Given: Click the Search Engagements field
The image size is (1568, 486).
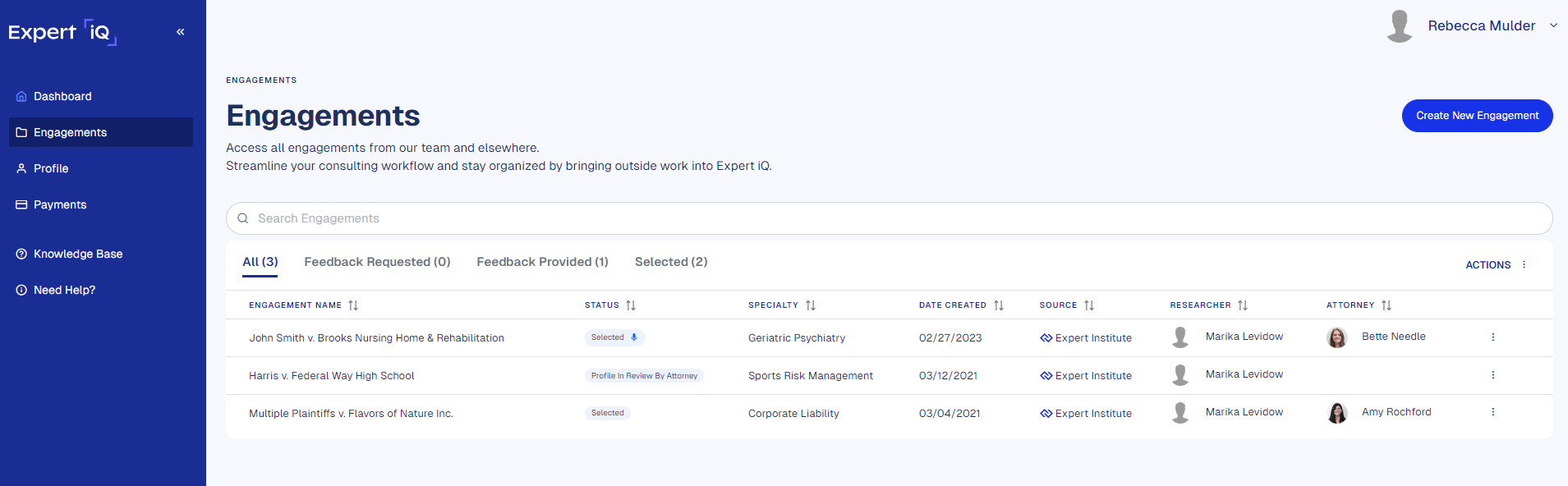Looking at the screenshot, I should pos(887,218).
